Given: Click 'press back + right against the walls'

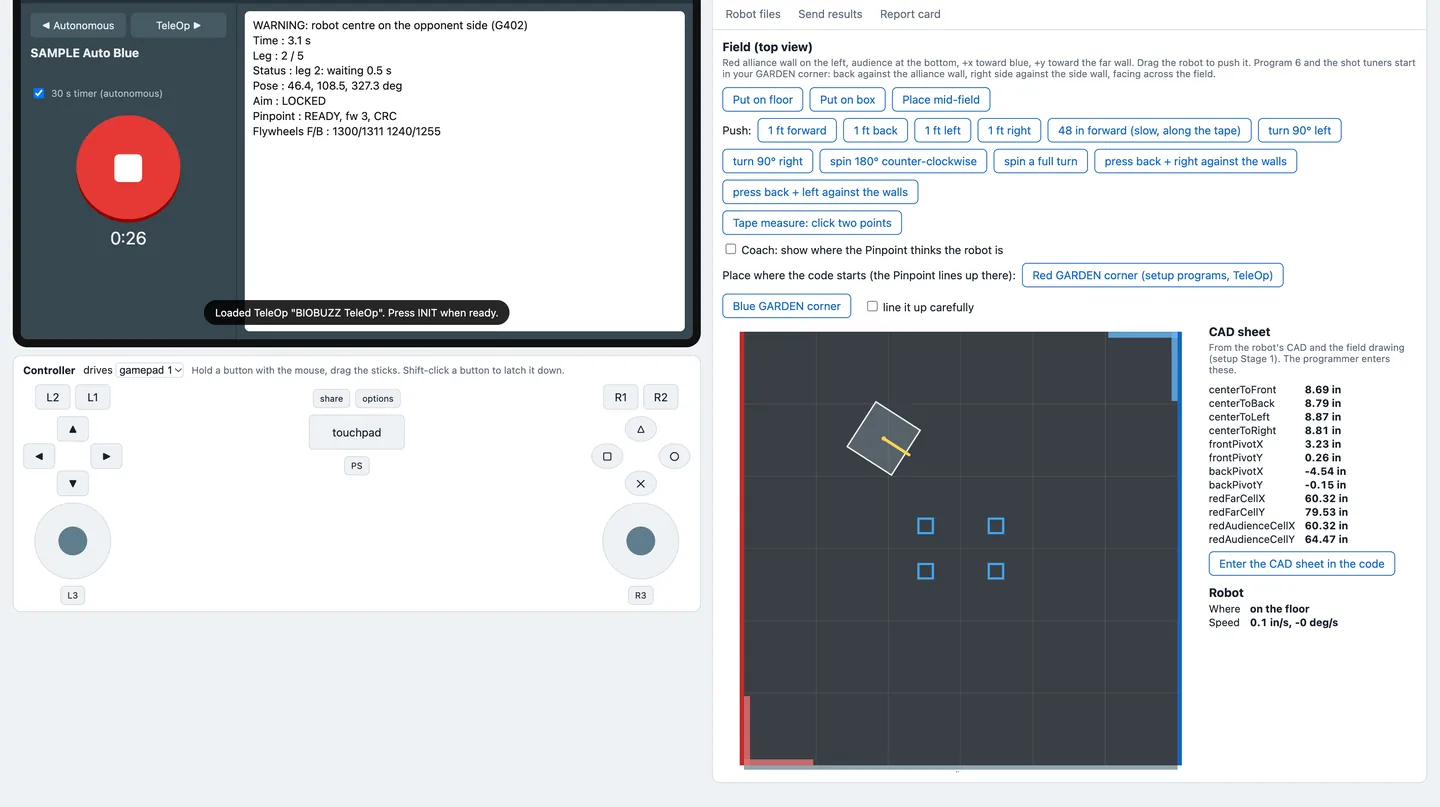Looking at the screenshot, I should pos(1196,161).
